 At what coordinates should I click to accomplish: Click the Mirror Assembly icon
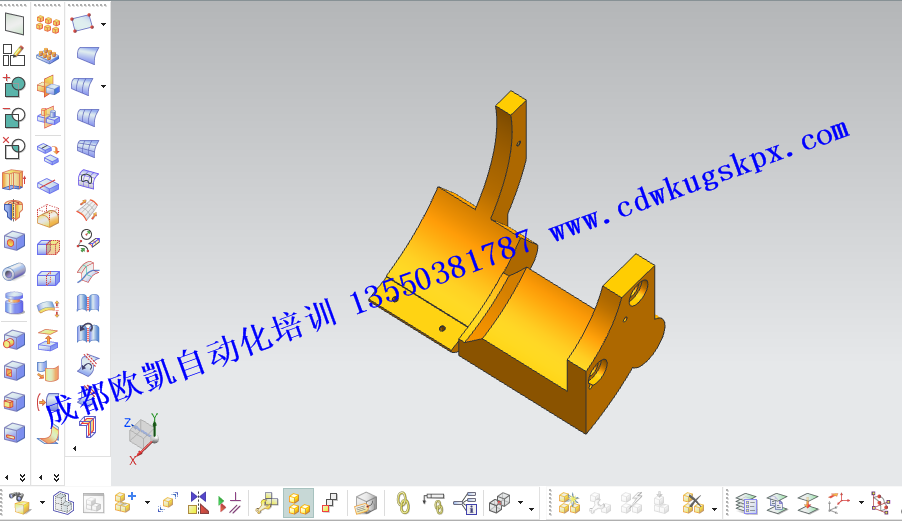coord(198,503)
